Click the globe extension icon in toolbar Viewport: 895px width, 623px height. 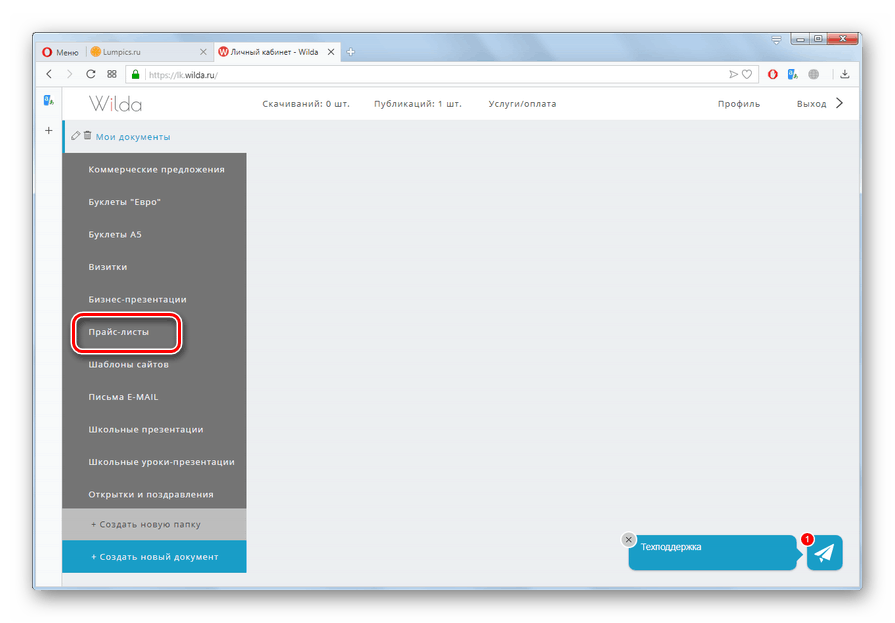[814, 74]
